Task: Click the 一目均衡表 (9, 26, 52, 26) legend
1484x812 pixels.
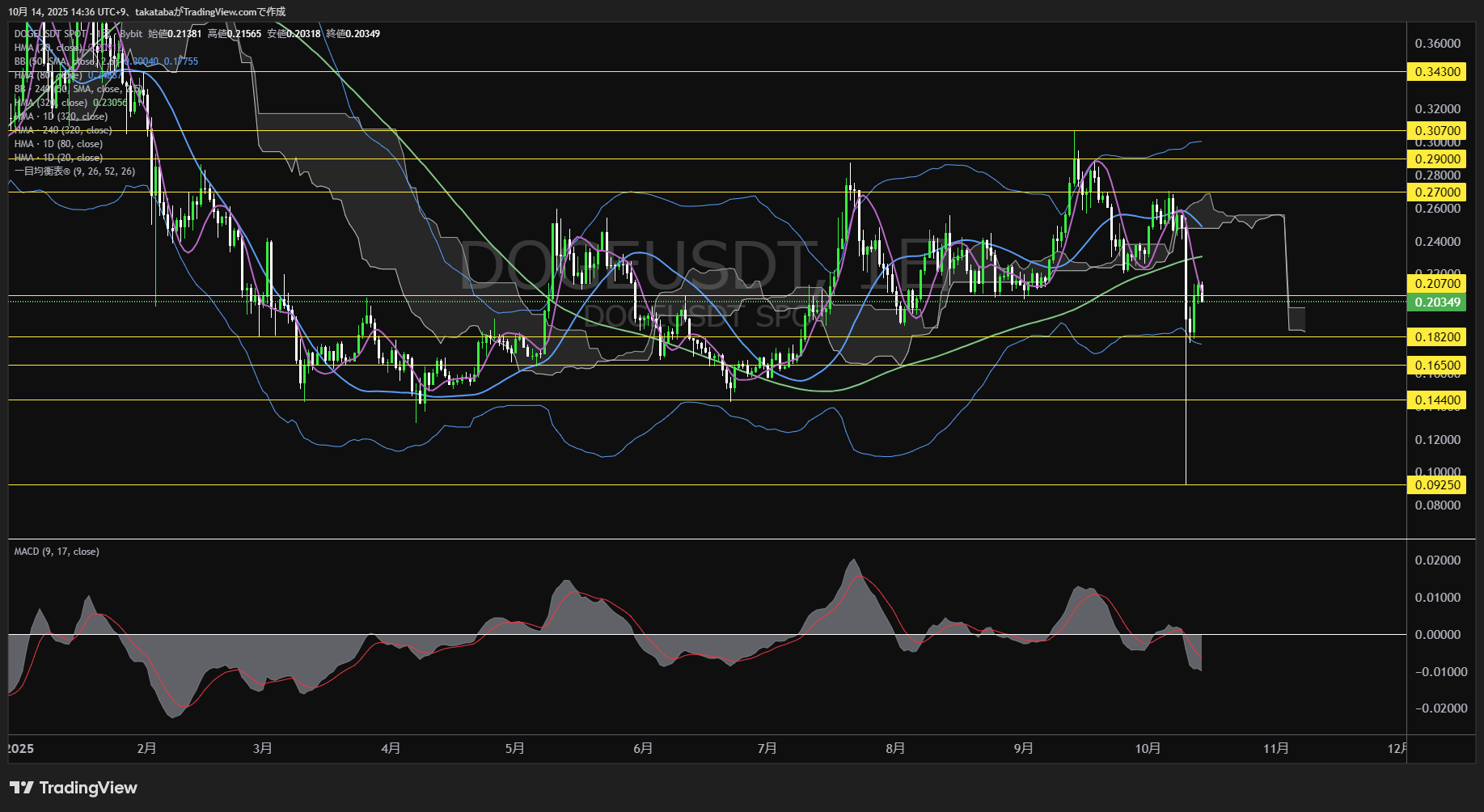Action: pos(74,171)
